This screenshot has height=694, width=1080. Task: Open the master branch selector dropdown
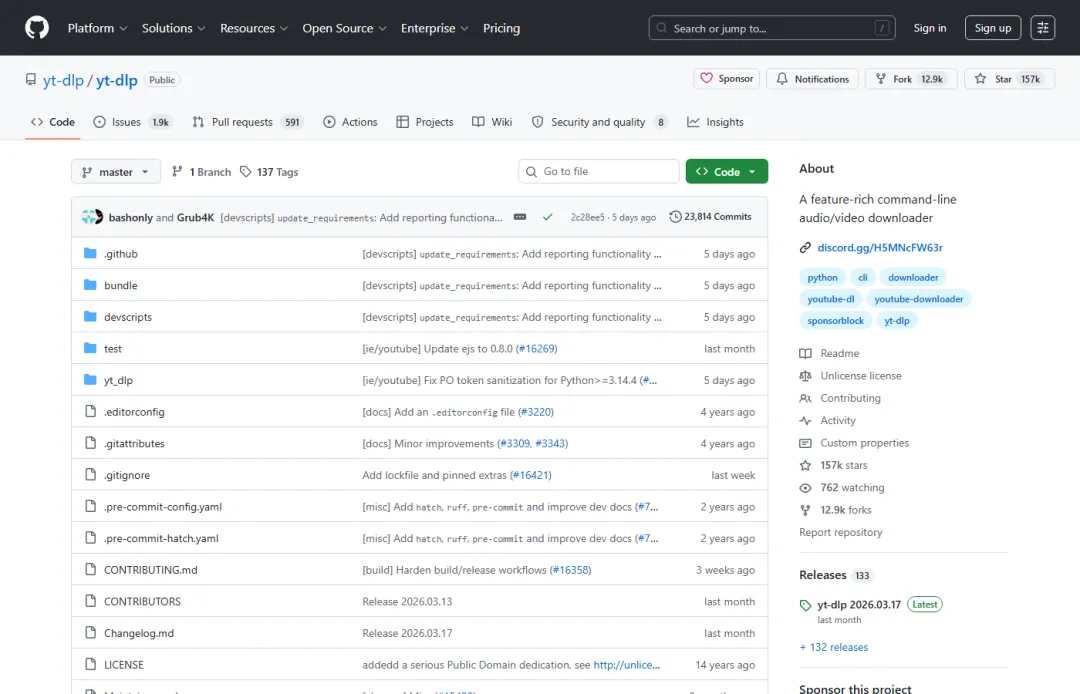pos(116,171)
